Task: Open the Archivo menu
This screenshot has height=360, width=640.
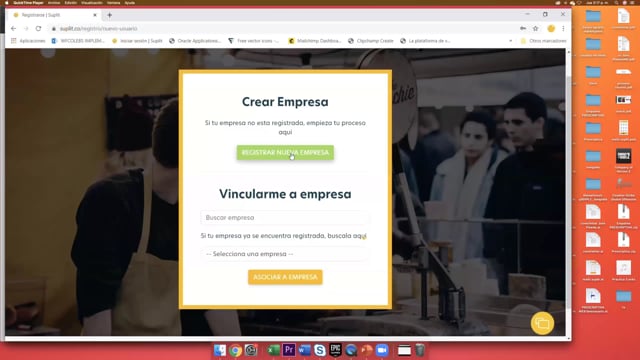Action: pyautogui.click(x=54, y=3)
